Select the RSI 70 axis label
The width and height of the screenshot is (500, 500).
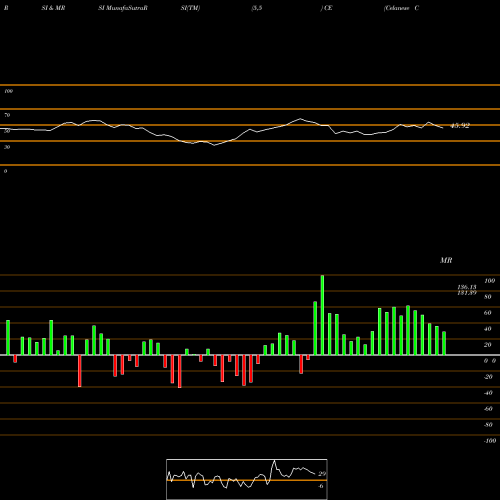[x=7, y=115]
